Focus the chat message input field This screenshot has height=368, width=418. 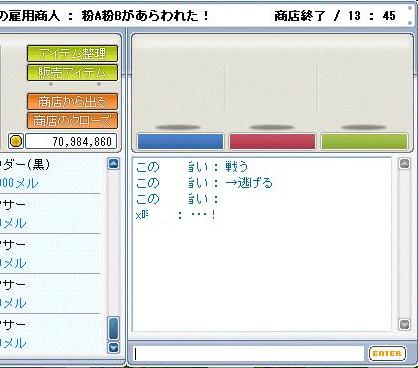click(x=248, y=354)
